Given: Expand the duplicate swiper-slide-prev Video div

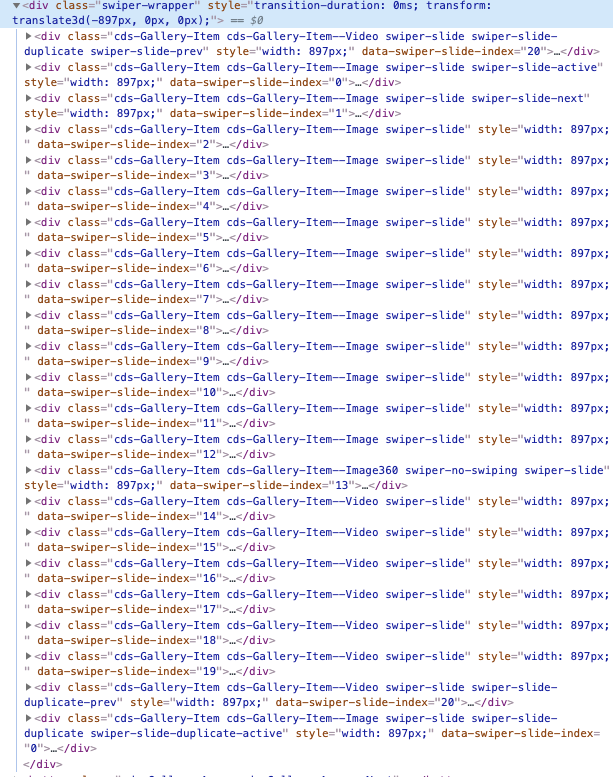Looking at the screenshot, I should [29, 36].
